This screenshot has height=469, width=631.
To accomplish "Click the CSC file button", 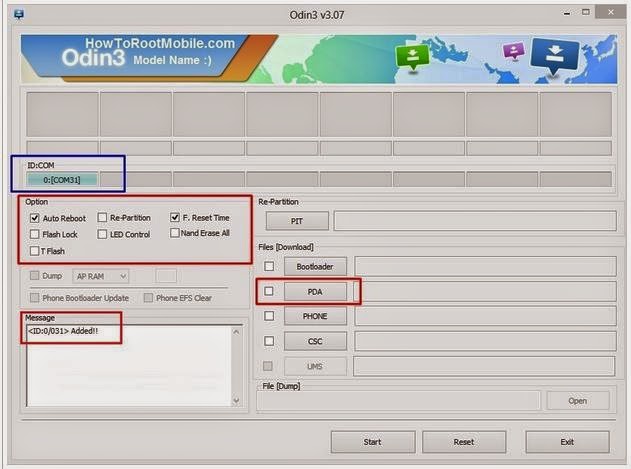I will pyautogui.click(x=315, y=341).
